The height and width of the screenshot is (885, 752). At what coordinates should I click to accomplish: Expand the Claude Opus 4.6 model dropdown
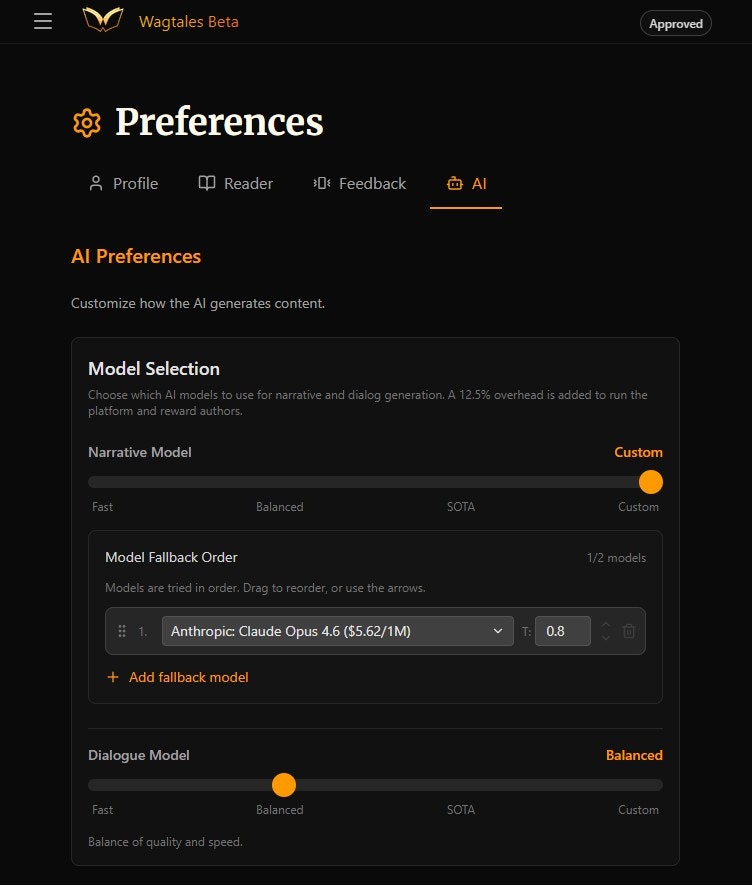pyautogui.click(x=337, y=631)
